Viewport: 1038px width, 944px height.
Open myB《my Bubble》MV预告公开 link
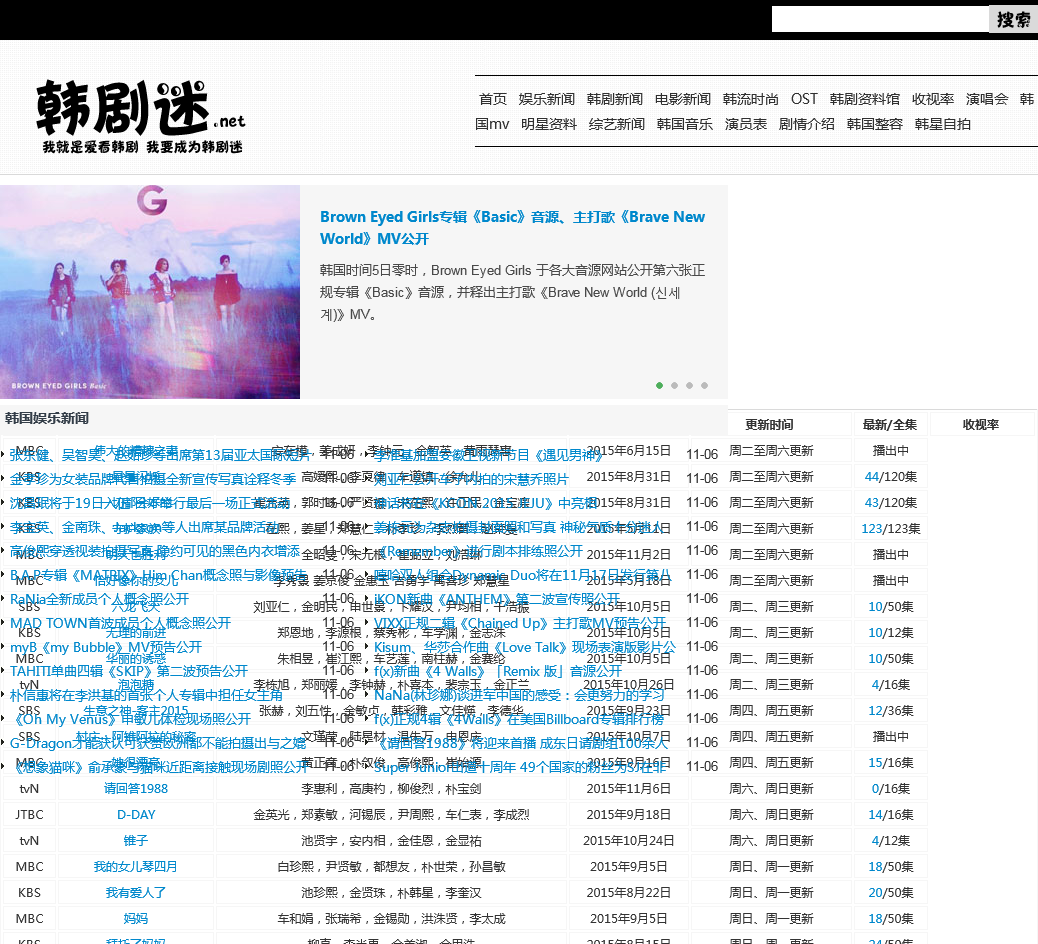point(106,647)
